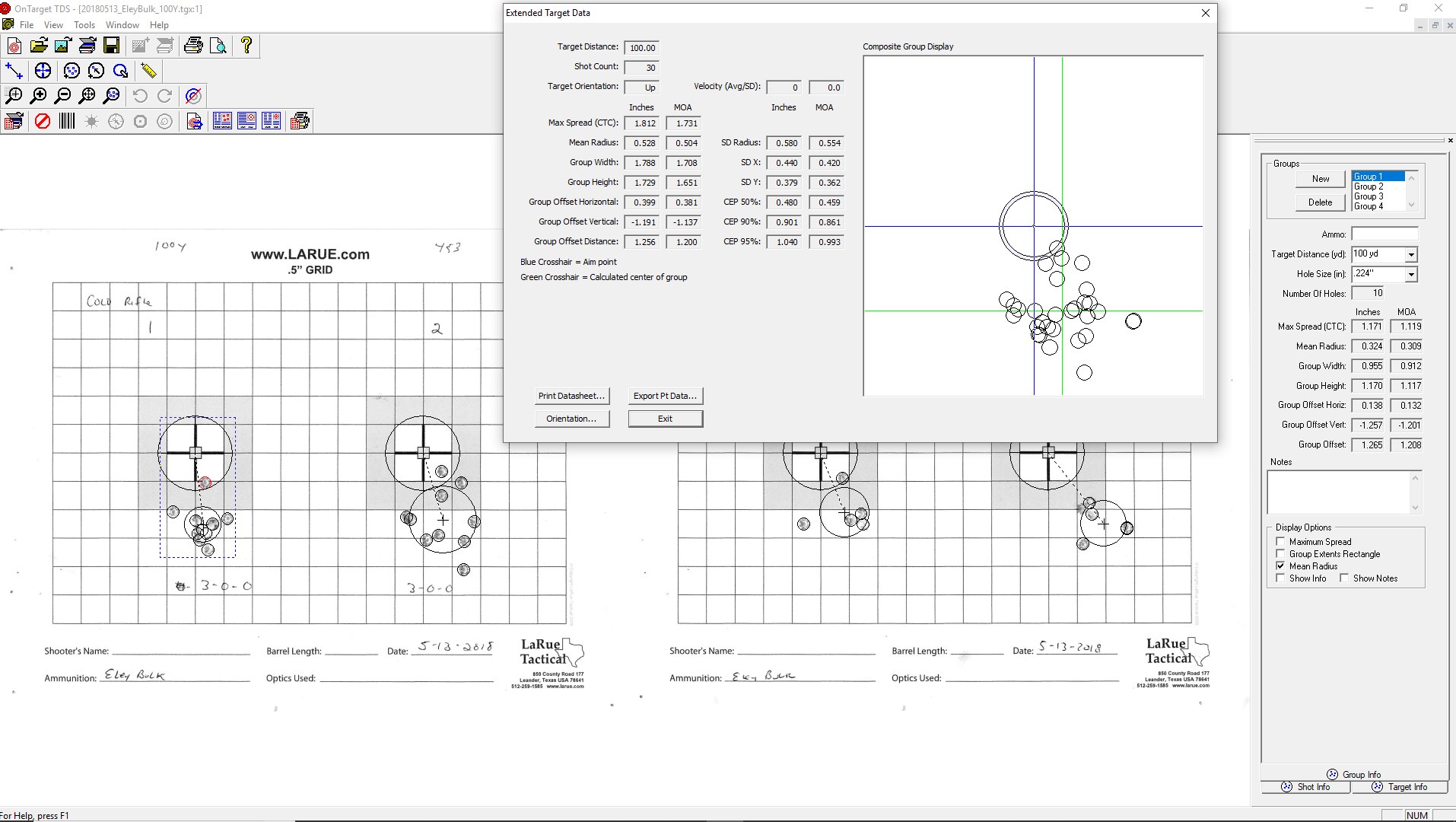Click the Ammo text field
Image resolution: width=1456 pixels, height=822 pixels.
click(x=1384, y=234)
